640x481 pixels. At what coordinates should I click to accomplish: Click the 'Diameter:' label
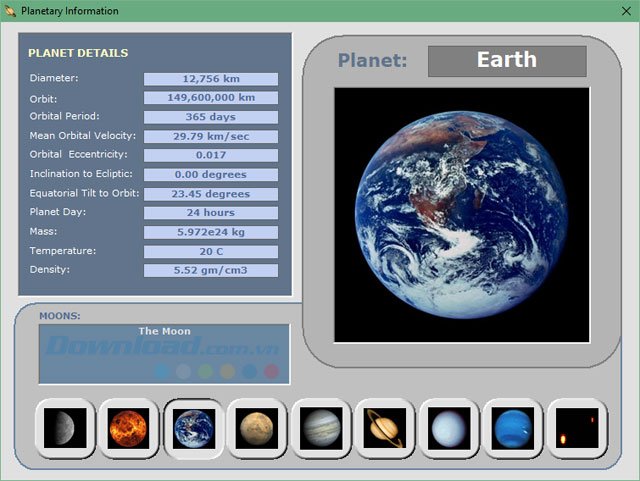(54, 78)
